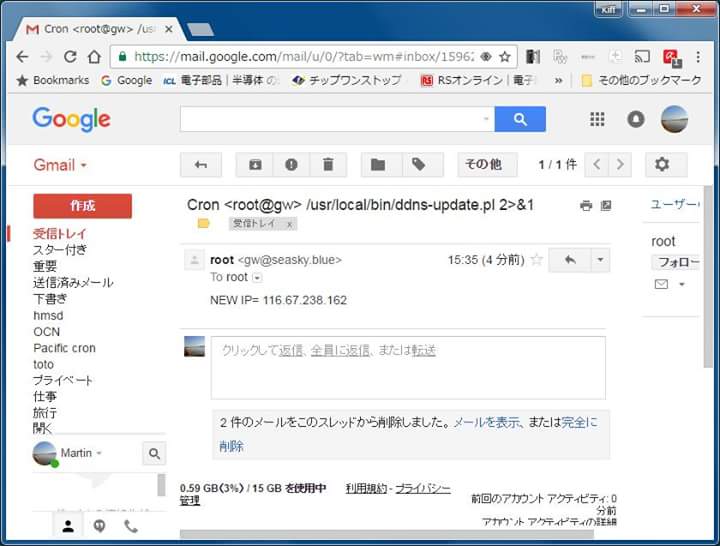Screen dimensions: 720x546
Task: Open the Google bookmark in bookmarks bar
Action: pos(126,81)
